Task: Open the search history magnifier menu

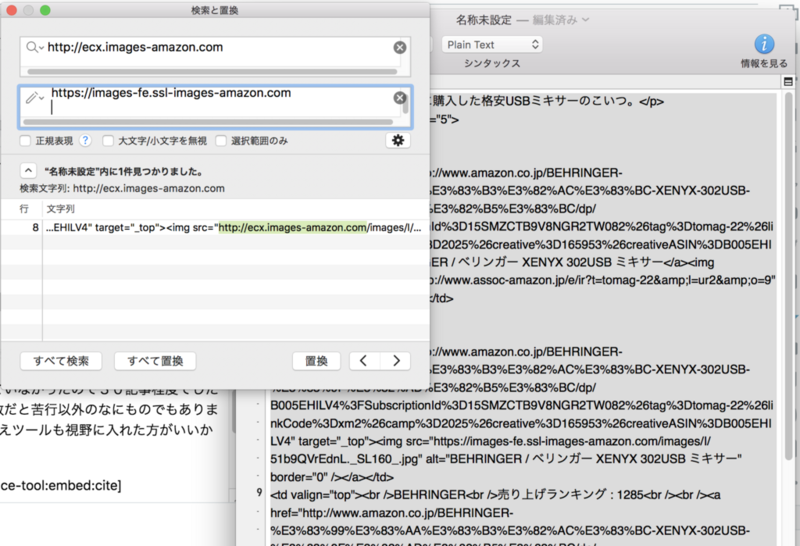Action: 34,47
